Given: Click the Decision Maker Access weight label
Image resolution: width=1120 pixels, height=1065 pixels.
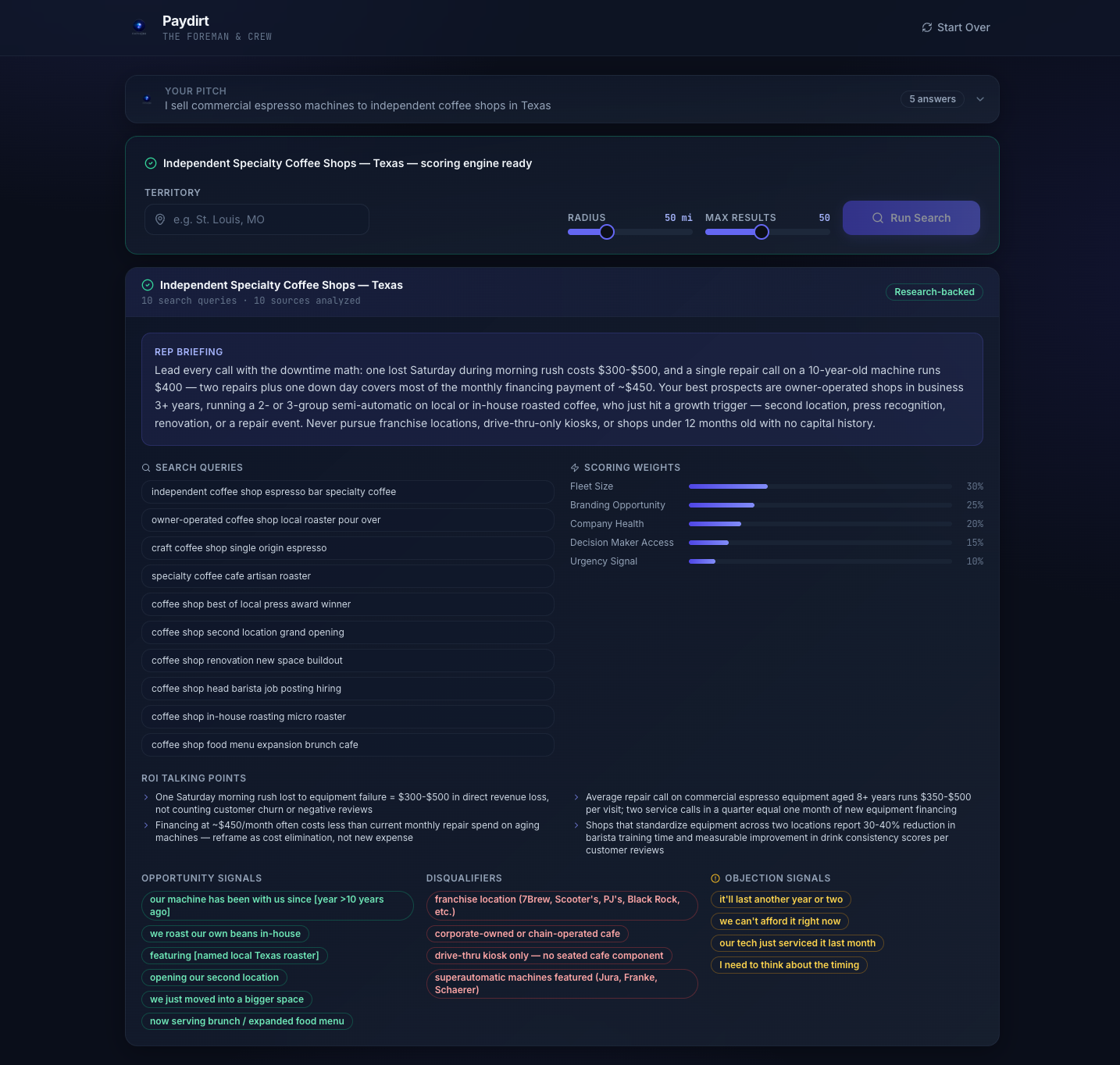Looking at the screenshot, I should click(622, 543).
